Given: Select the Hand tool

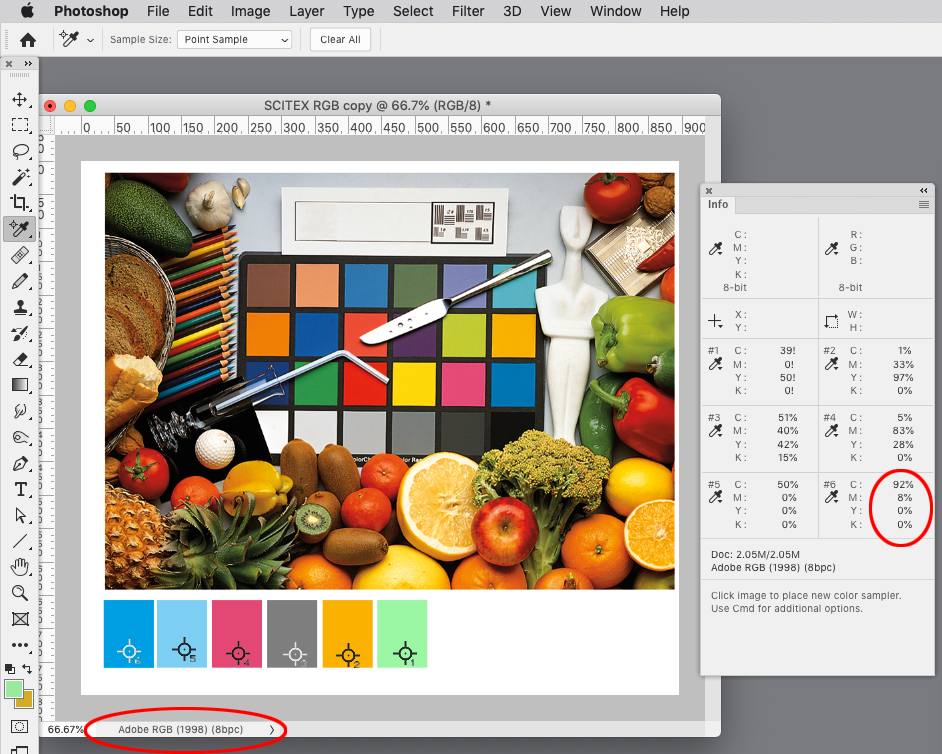Looking at the screenshot, I should coord(20,567).
